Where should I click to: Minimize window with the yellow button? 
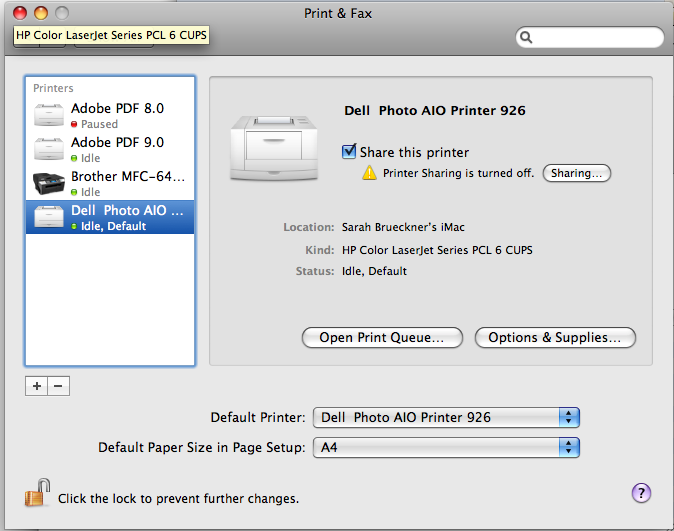tap(41, 13)
